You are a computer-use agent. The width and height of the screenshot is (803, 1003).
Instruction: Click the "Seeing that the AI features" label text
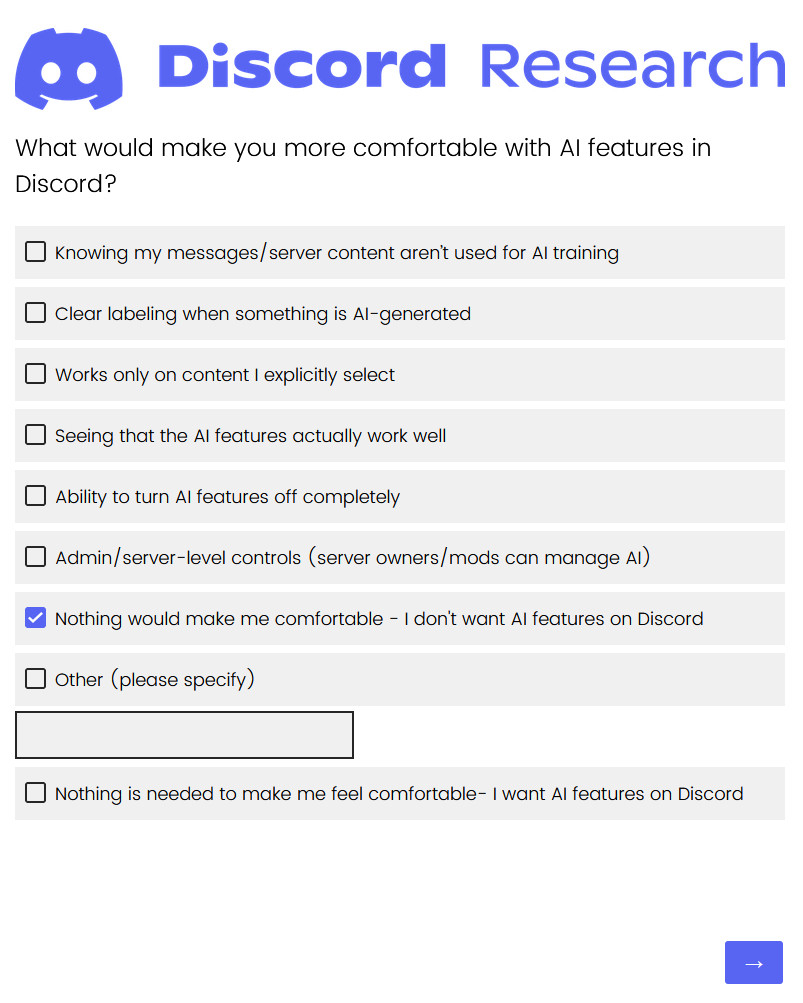pos(250,436)
